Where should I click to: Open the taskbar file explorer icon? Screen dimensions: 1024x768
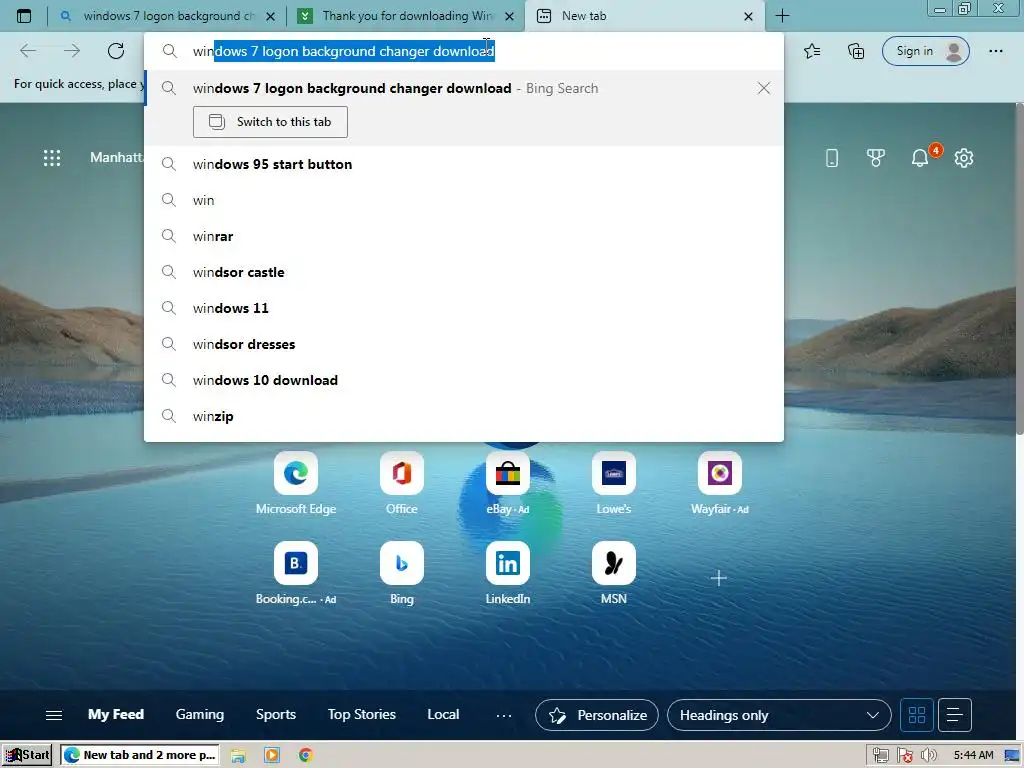click(x=238, y=756)
